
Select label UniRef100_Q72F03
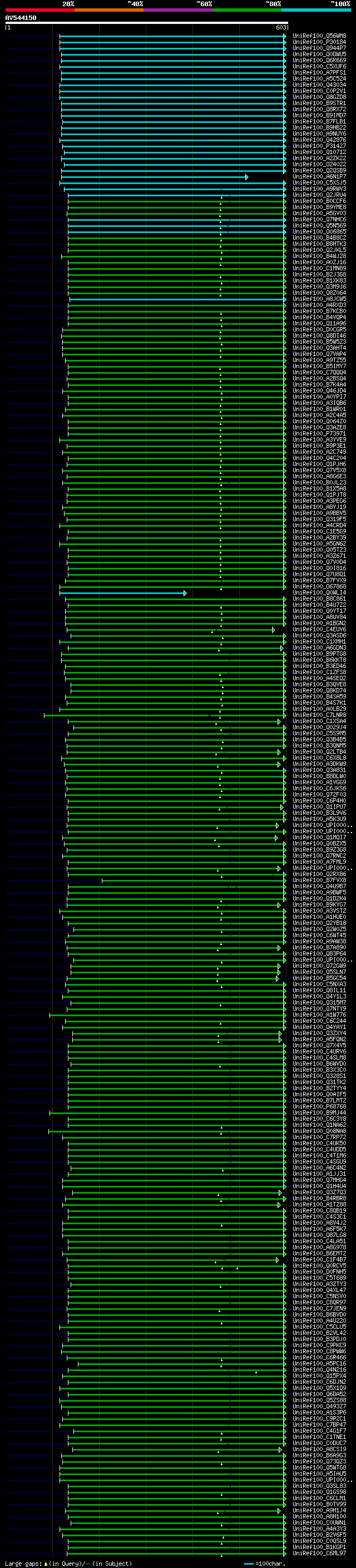click(319, 794)
